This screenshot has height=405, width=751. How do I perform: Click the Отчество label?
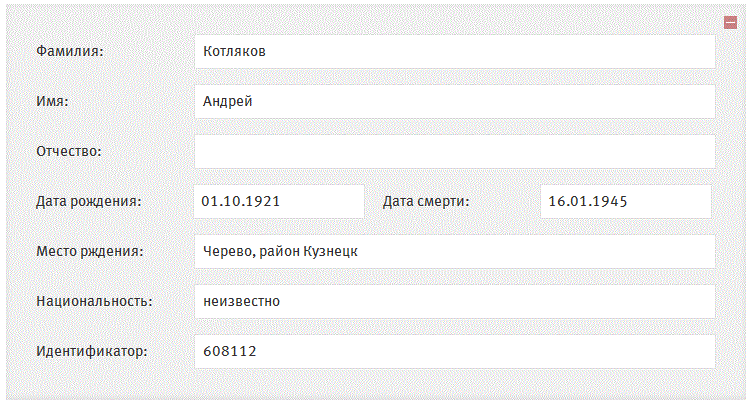(69, 151)
